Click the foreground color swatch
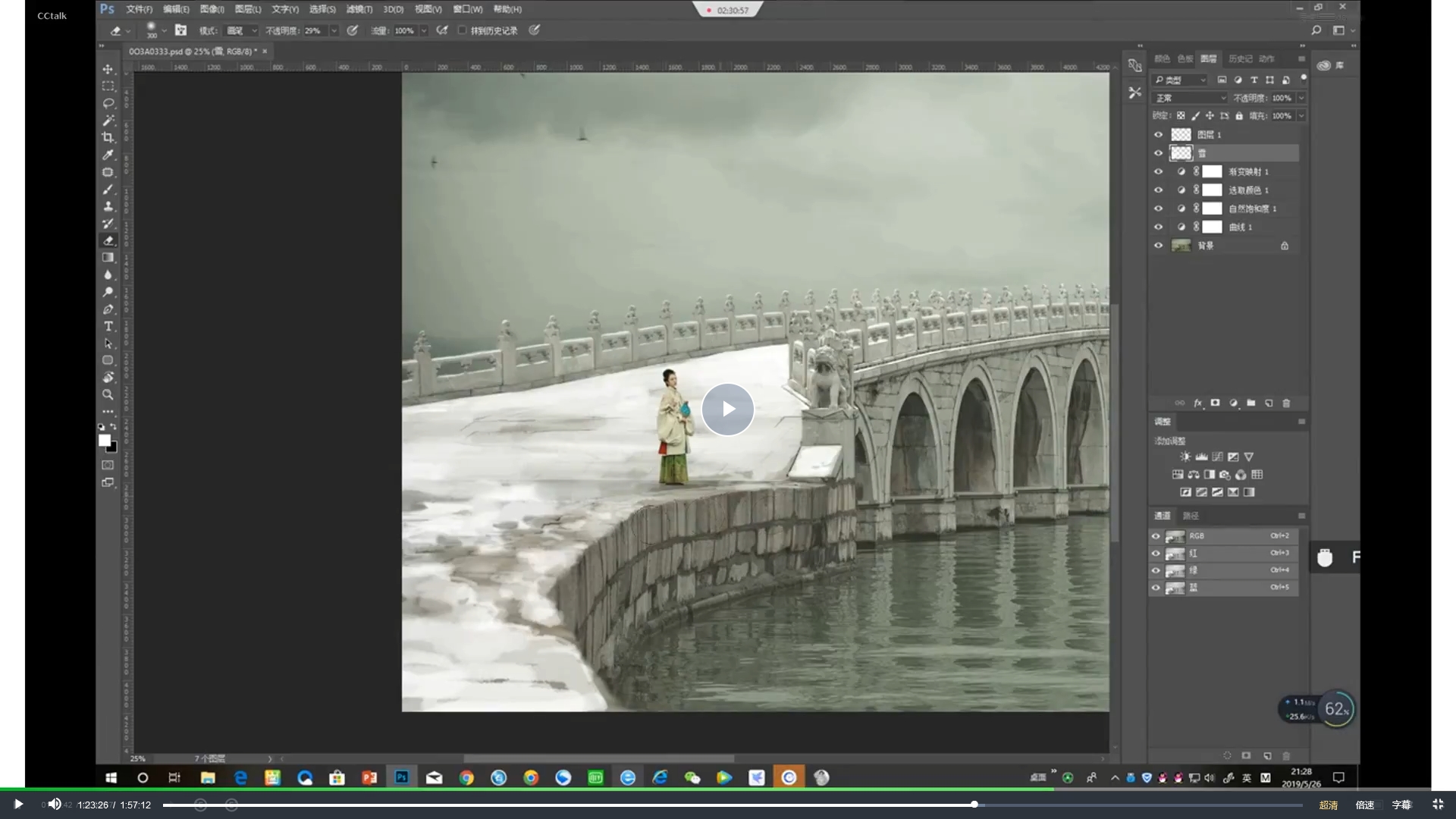Image resolution: width=1456 pixels, height=819 pixels. (x=105, y=441)
